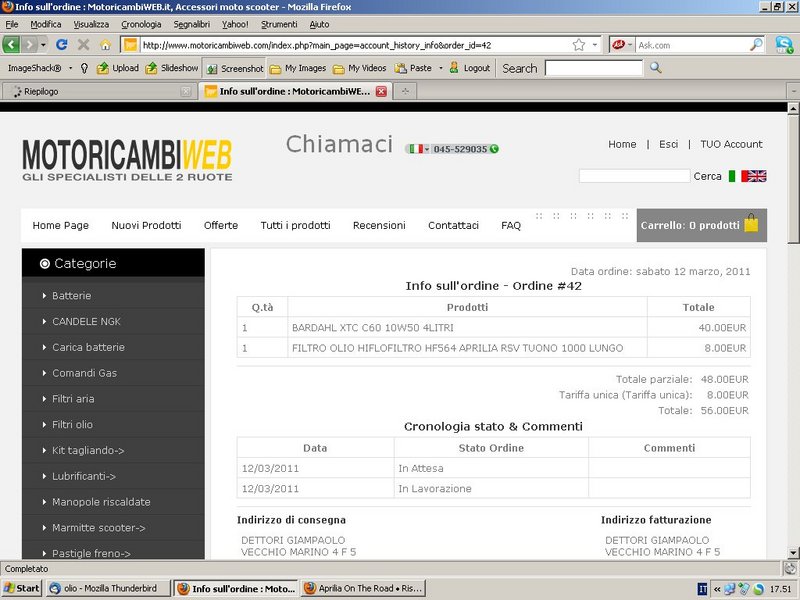Switch to Aprilia On The Road taskbar window
800x600 pixels.
363,588
